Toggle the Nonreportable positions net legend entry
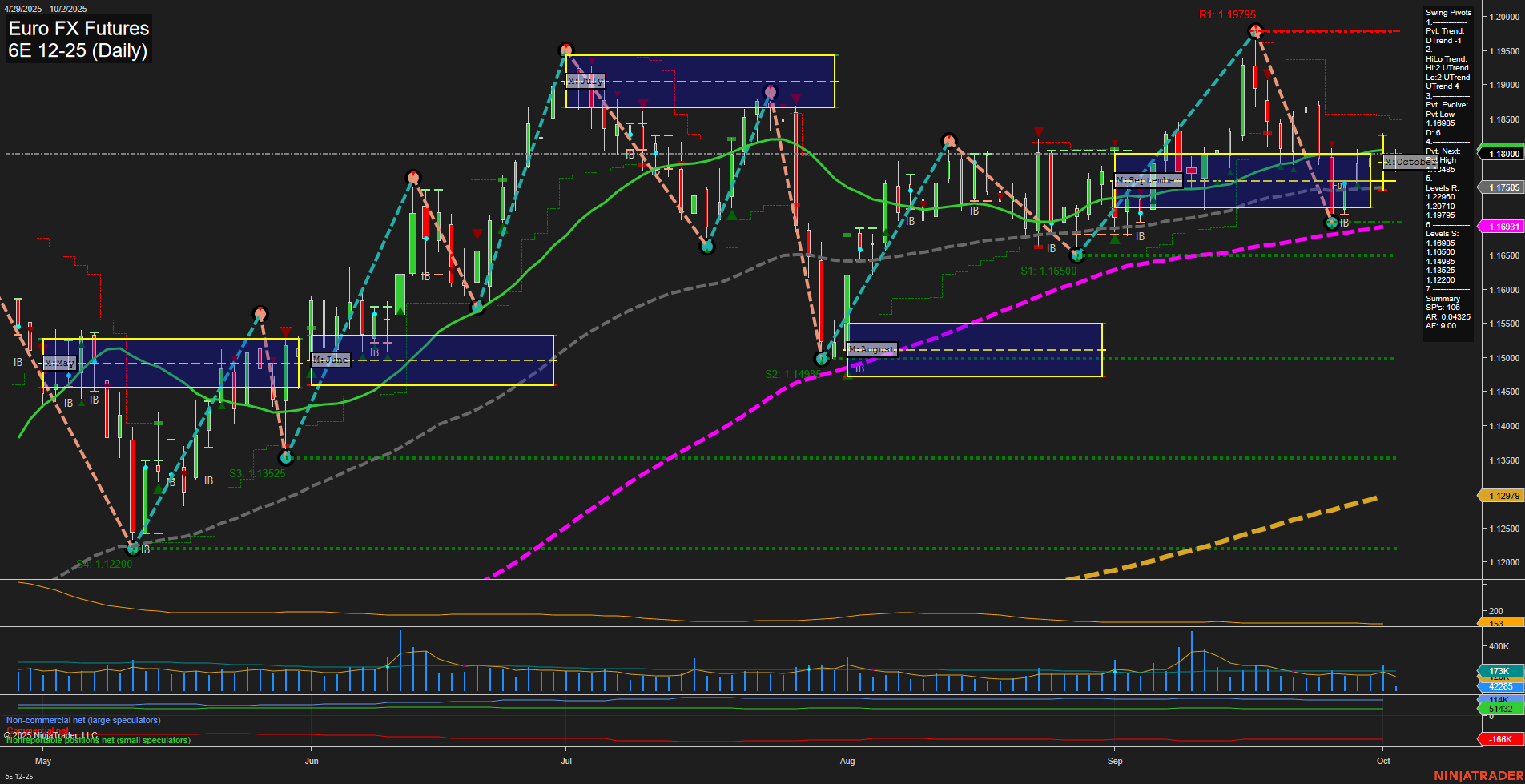The width and height of the screenshot is (1525, 784). point(98,740)
